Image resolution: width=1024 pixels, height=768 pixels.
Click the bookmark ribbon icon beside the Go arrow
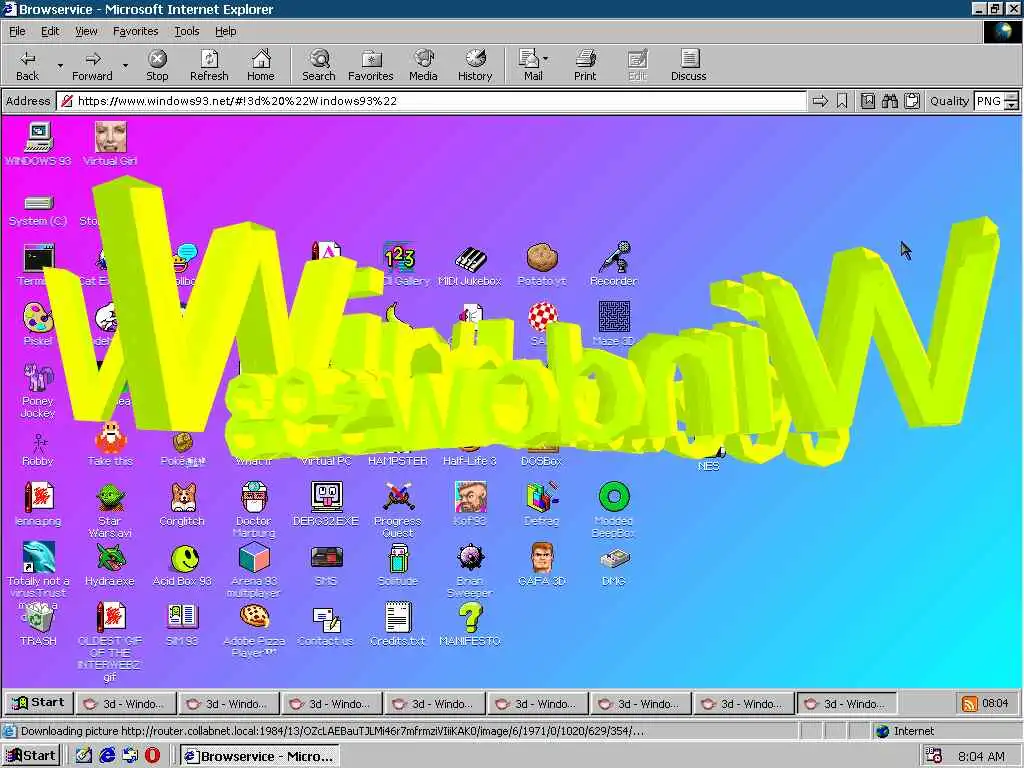pos(842,101)
